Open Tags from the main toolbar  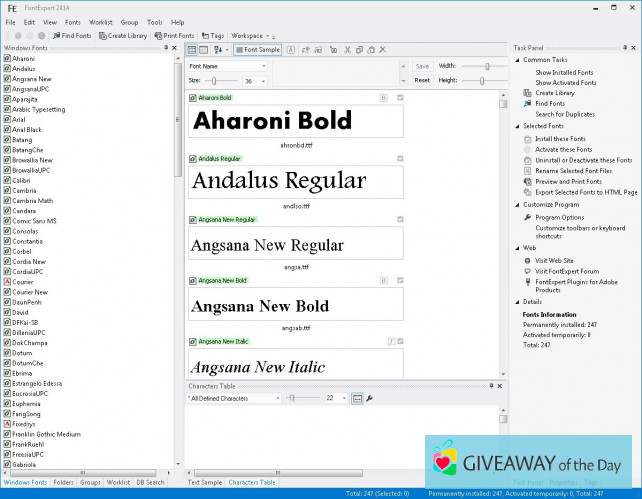click(212, 35)
